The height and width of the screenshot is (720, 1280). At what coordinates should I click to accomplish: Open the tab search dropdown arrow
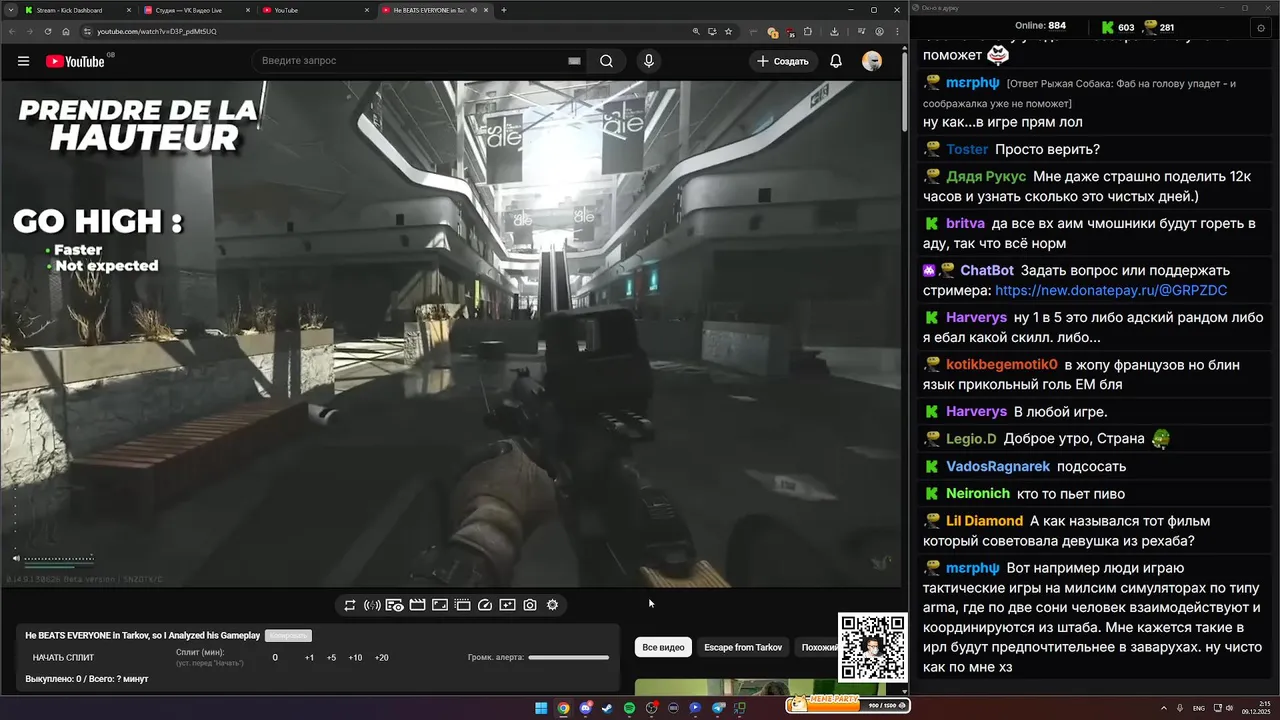point(11,10)
